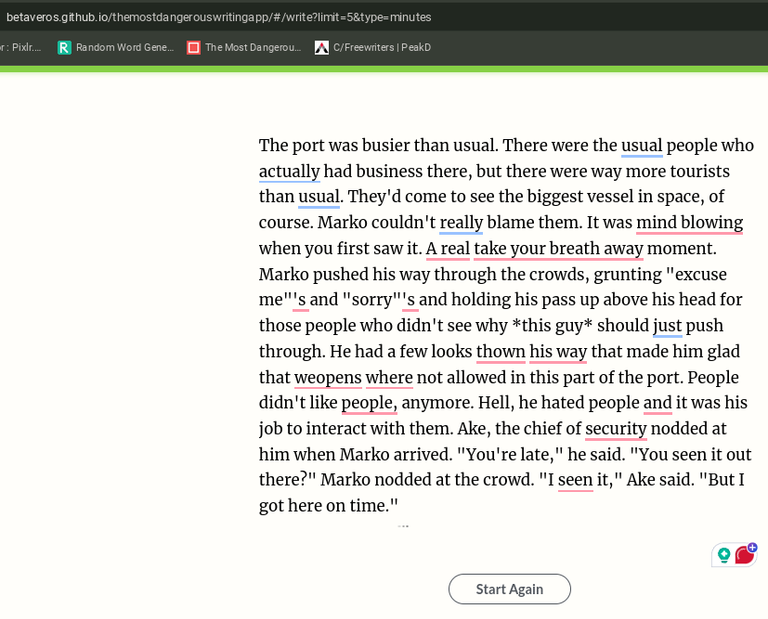Viewport: 768px width, 619px height.
Task: Click the green Grammarly-style extension icon
Action: (x=724, y=555)
